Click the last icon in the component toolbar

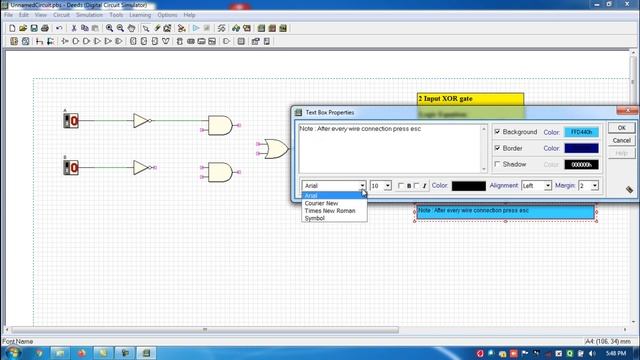coord(267,41)
